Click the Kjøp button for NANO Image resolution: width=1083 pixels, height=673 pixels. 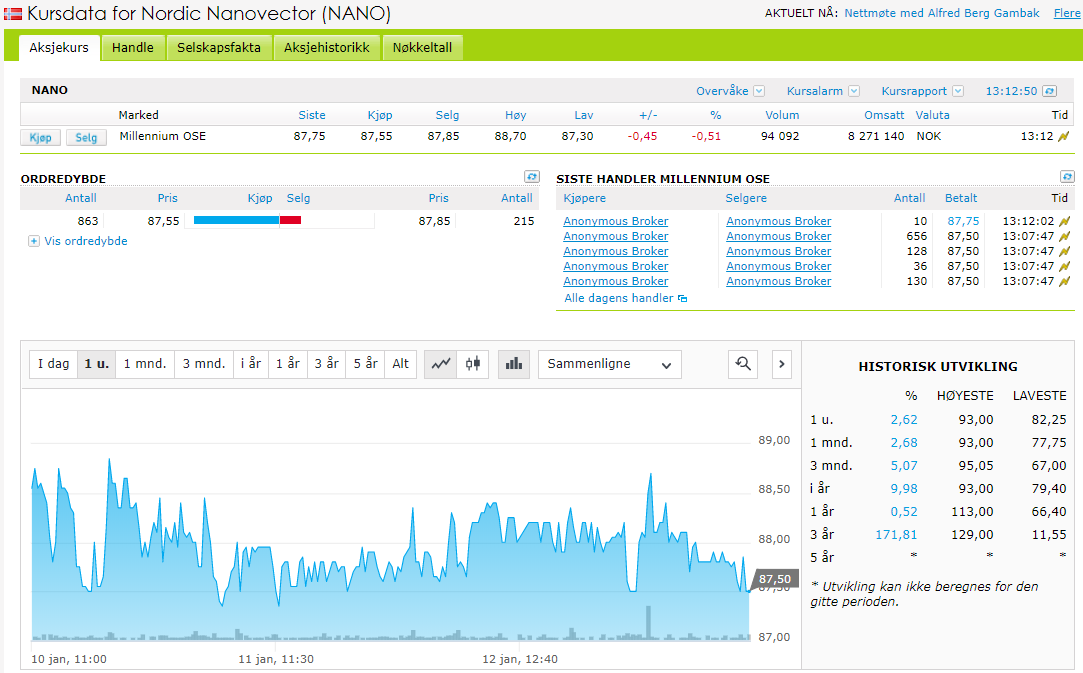pos(41,138)
